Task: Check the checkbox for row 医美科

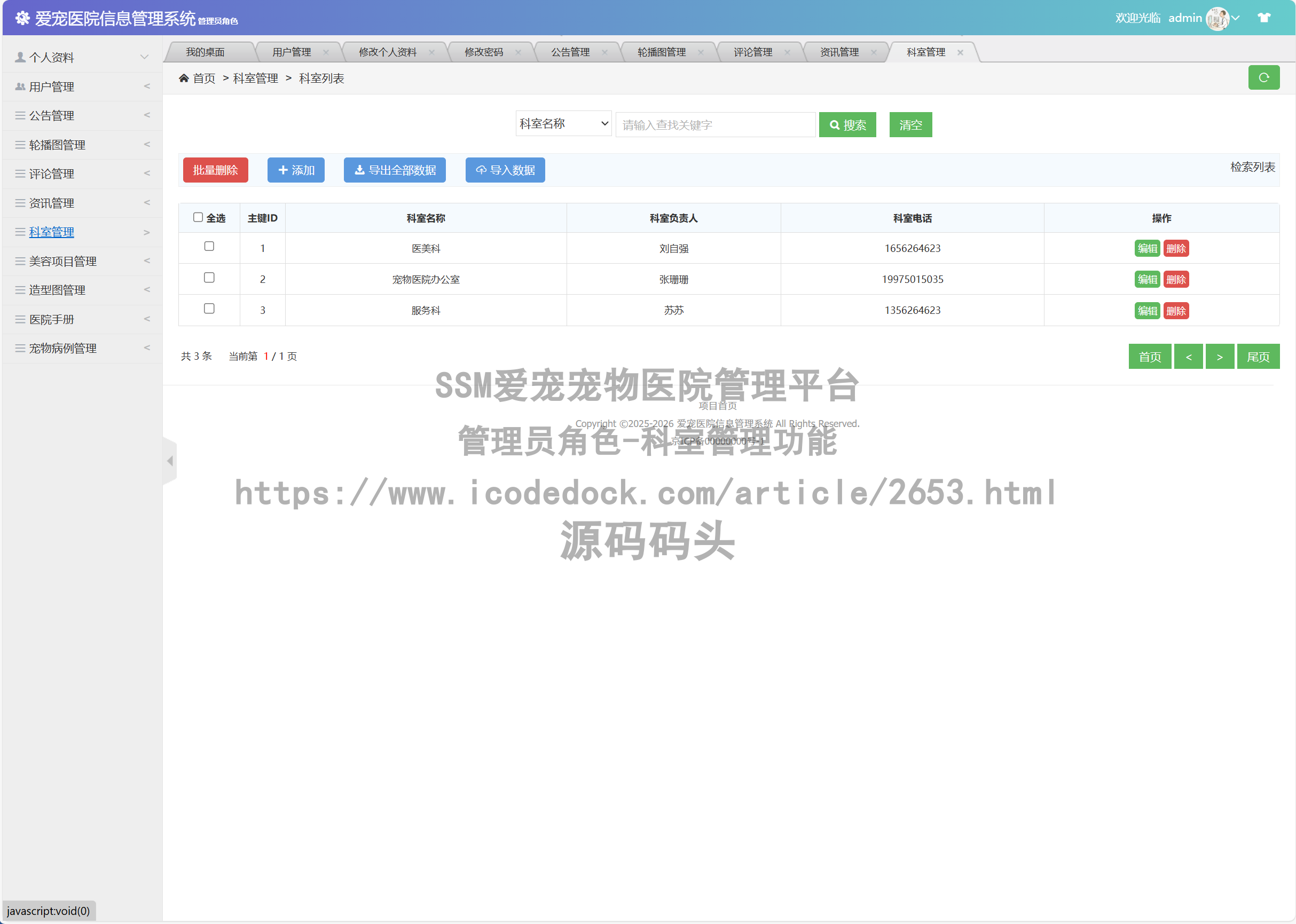Action: (x=209, y=247)
